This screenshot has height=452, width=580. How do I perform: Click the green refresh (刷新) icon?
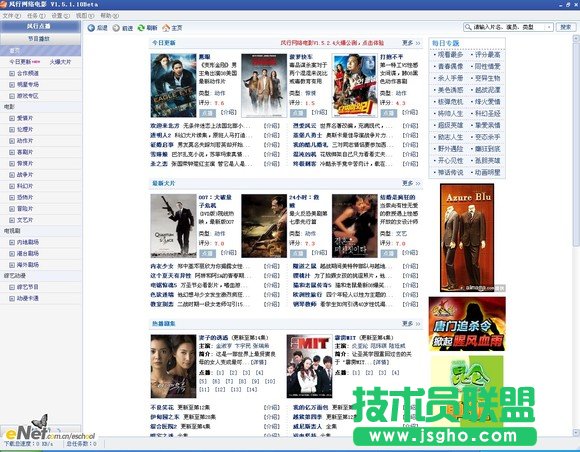pyautogui.click(x=141, y=28)
